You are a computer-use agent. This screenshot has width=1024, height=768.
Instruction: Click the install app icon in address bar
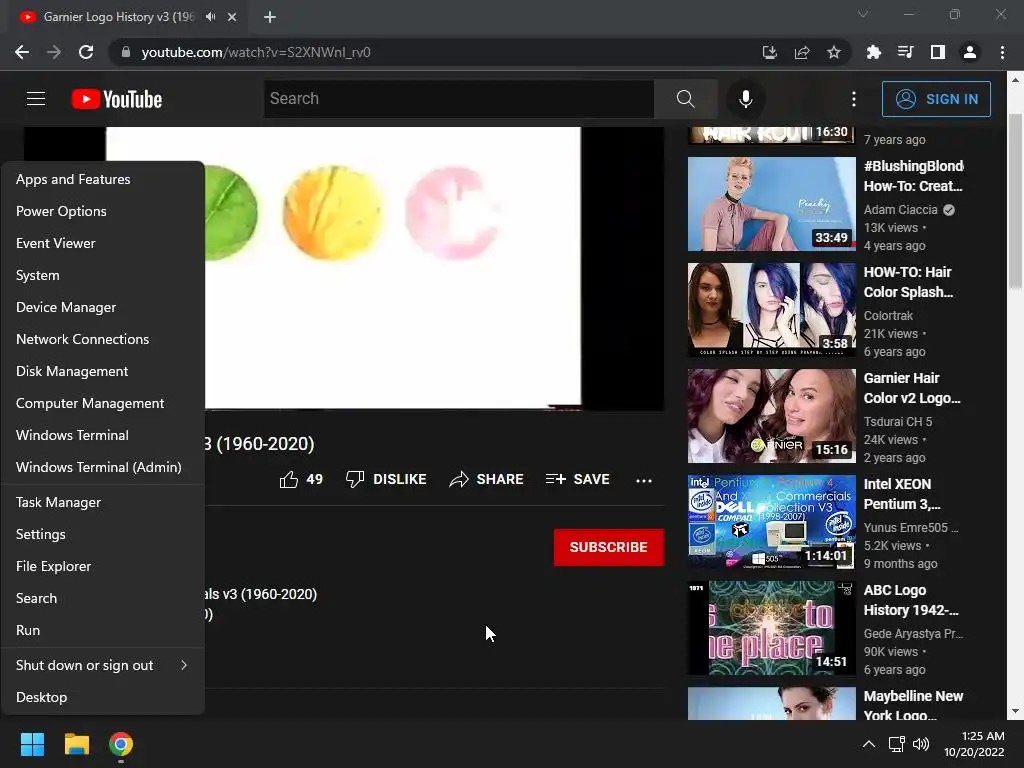coord(769,52)
